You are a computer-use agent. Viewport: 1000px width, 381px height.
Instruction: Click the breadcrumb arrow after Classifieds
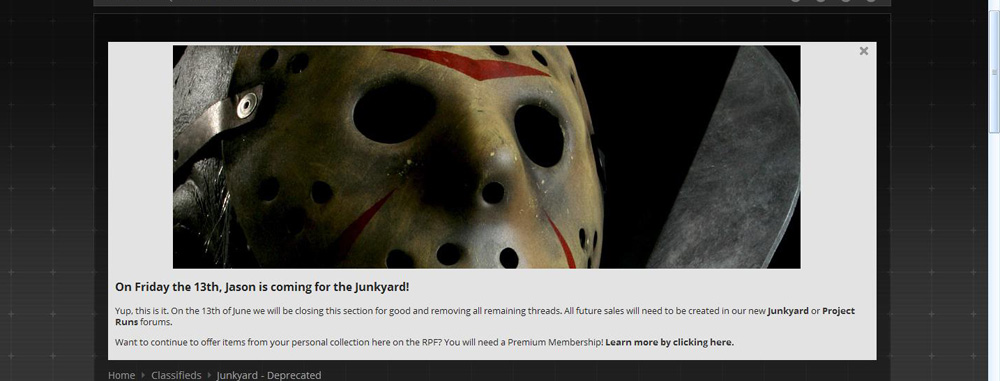(x=209, y=375)
